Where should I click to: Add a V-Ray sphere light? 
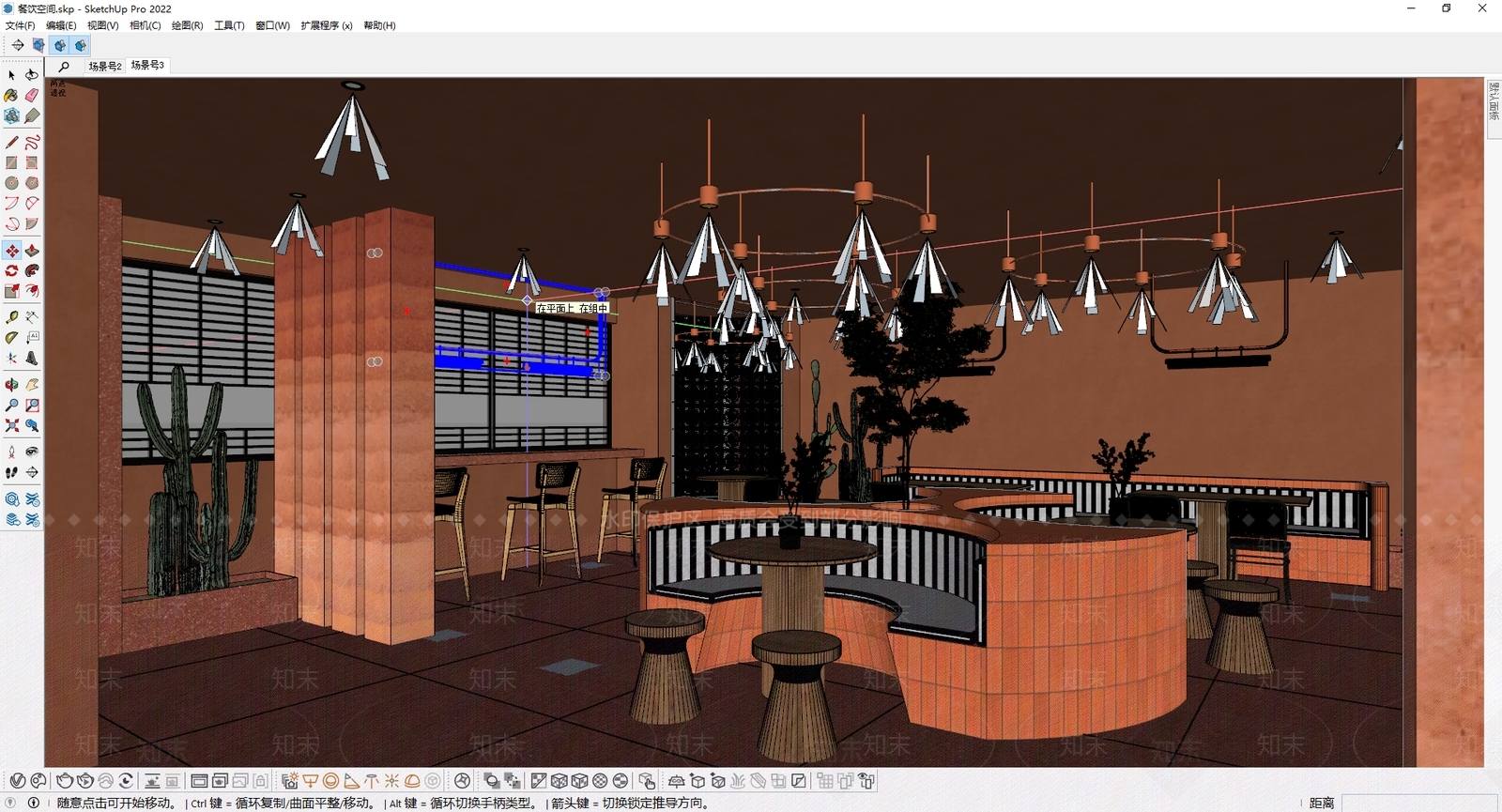(330, 781)
